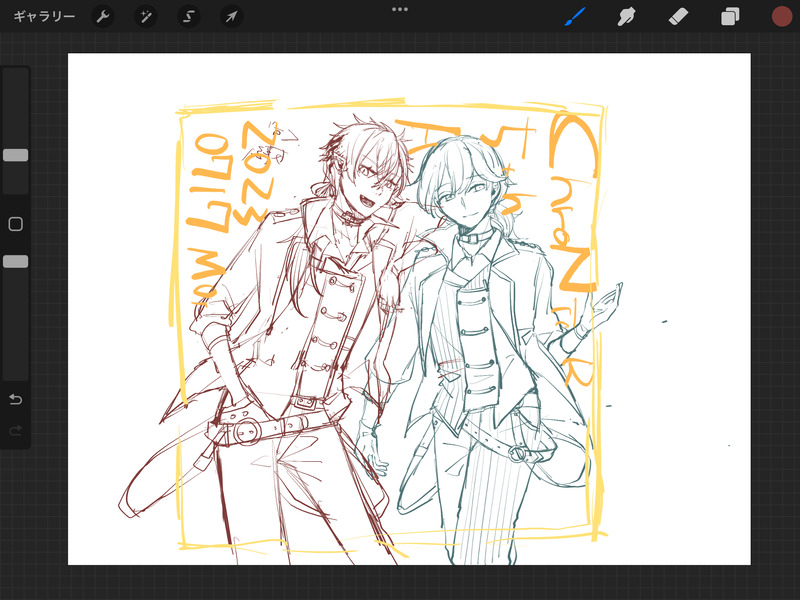800x600 pixels.
Task: Tap the square modify button in sidebar
Action: (16, 224)
